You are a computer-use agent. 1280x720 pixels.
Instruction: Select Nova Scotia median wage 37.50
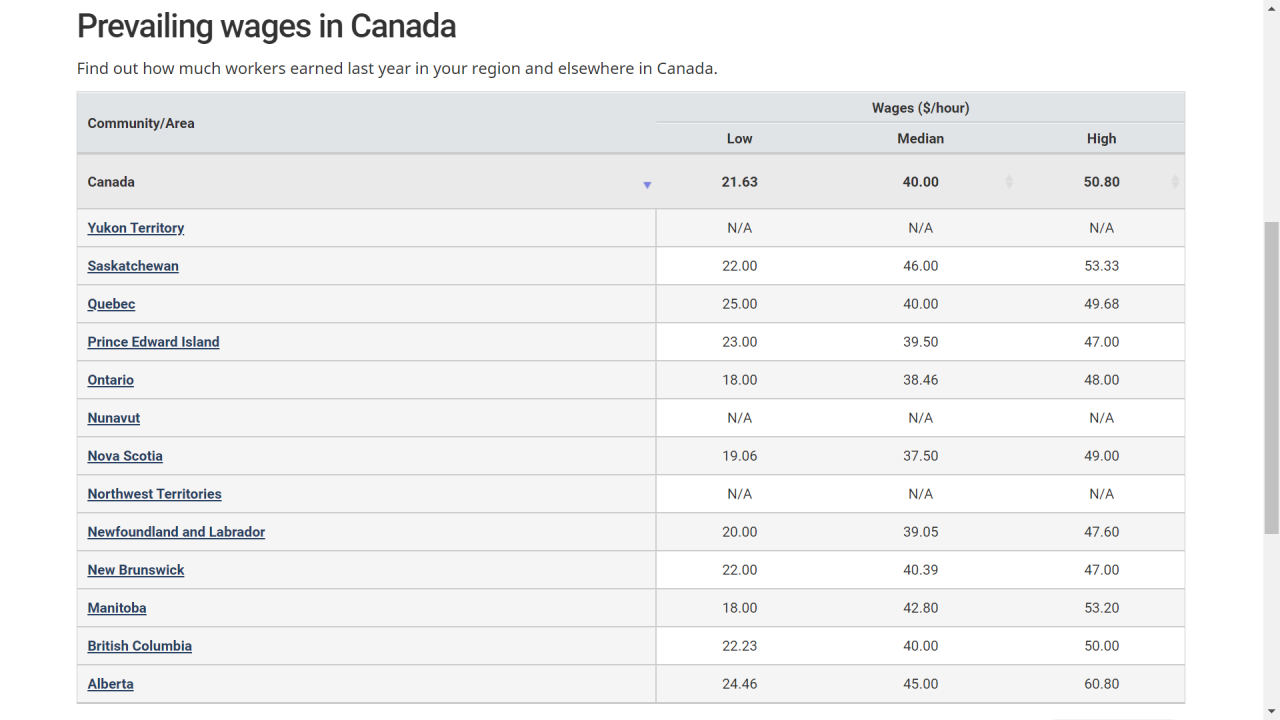(x=920, y=456)
